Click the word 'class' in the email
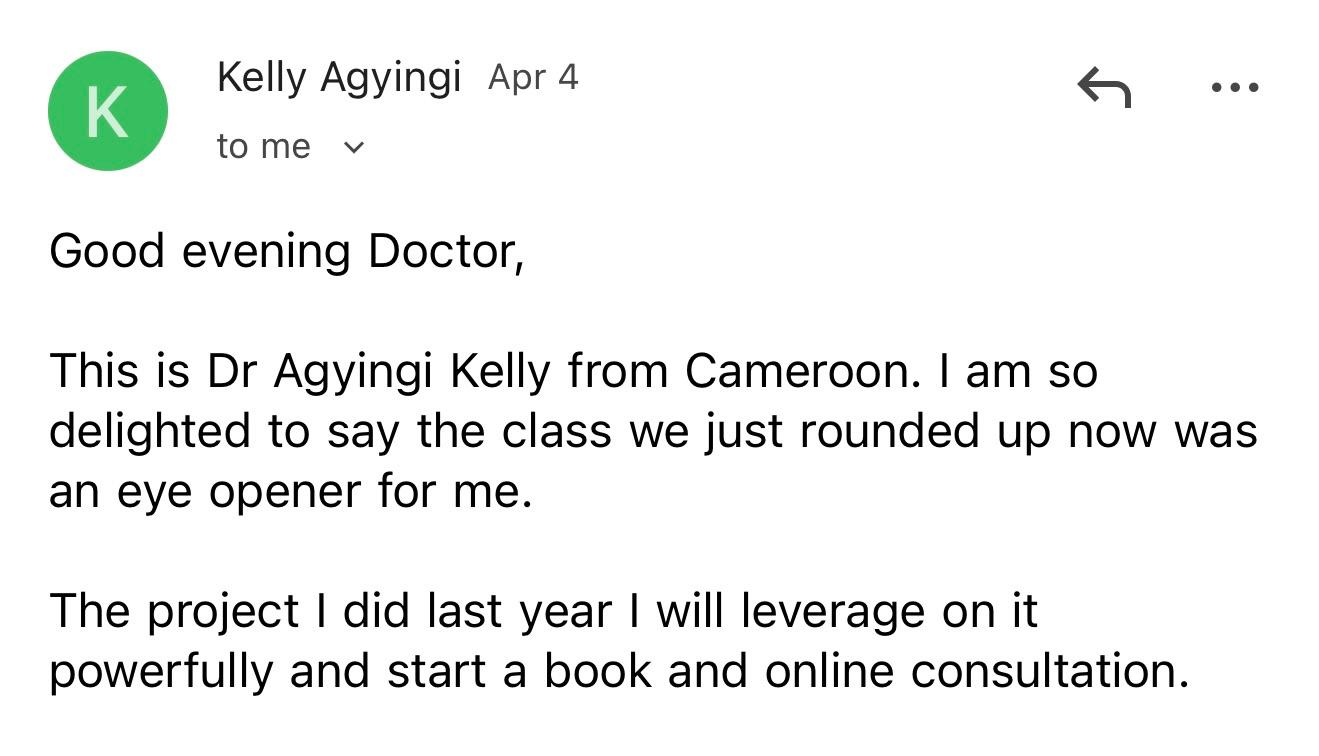1319x756 pixels. (x=556, y=431)
